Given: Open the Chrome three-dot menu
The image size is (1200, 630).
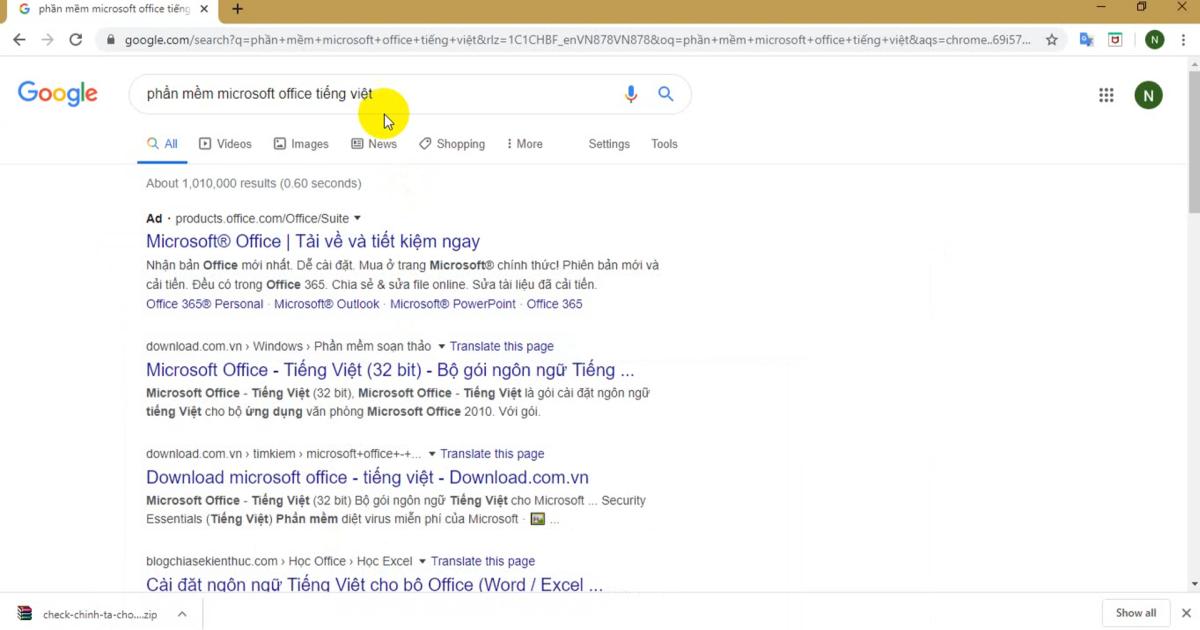Looking at the screenshot, I should coord(1185,40).
